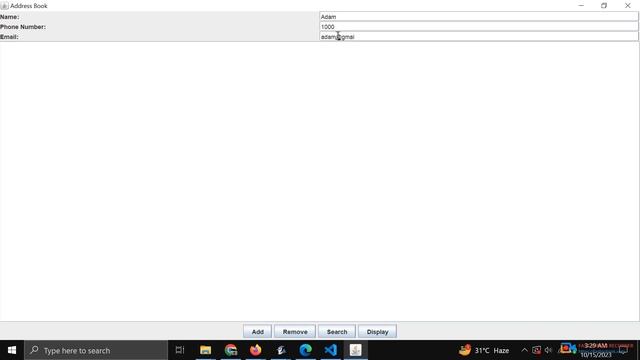The width and height of the screenshot is (640, 360).
Task: Click the Add button
Action: coord(257,331)
